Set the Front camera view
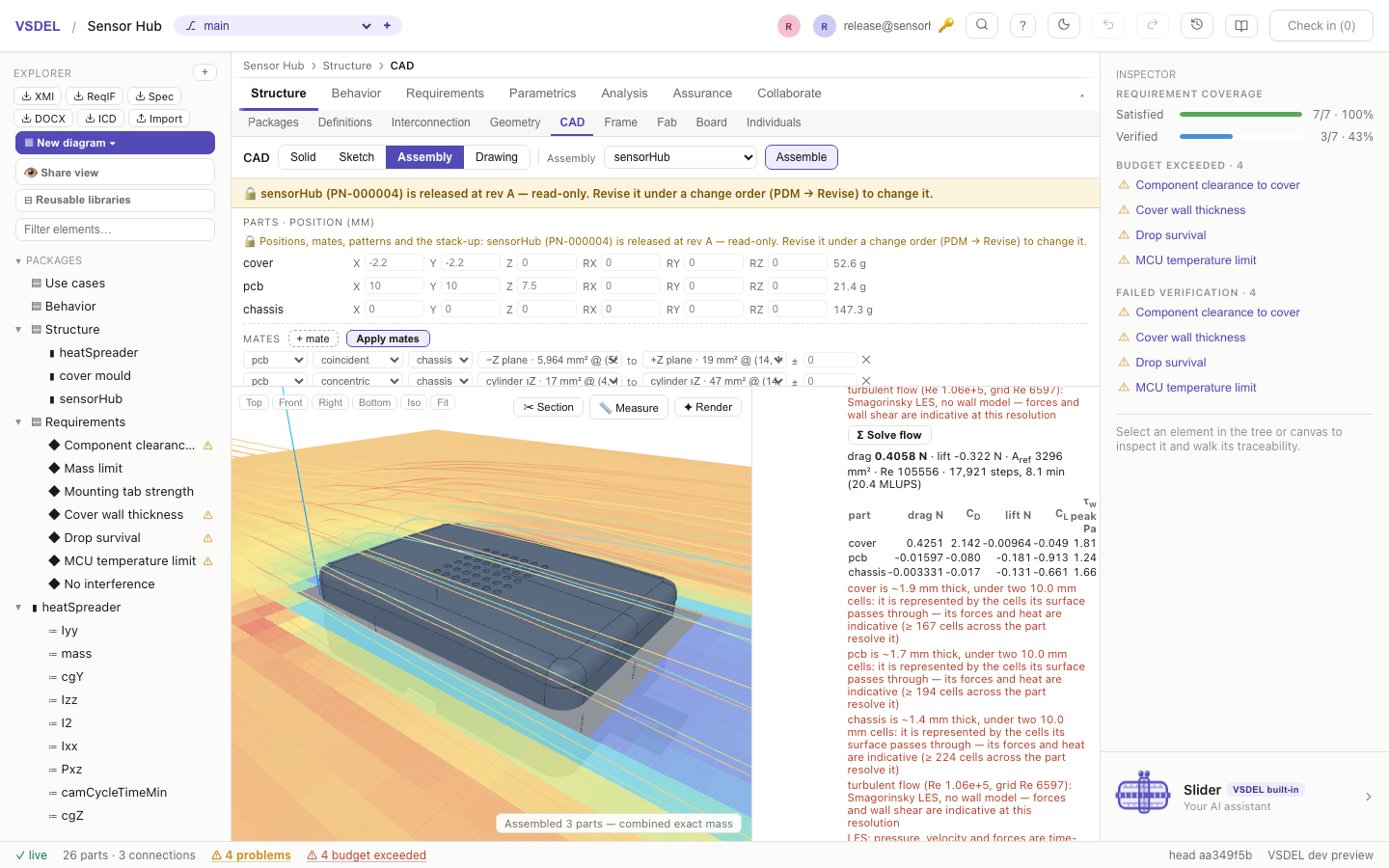This screenshot has height=868, width=1389. [290, 402]
